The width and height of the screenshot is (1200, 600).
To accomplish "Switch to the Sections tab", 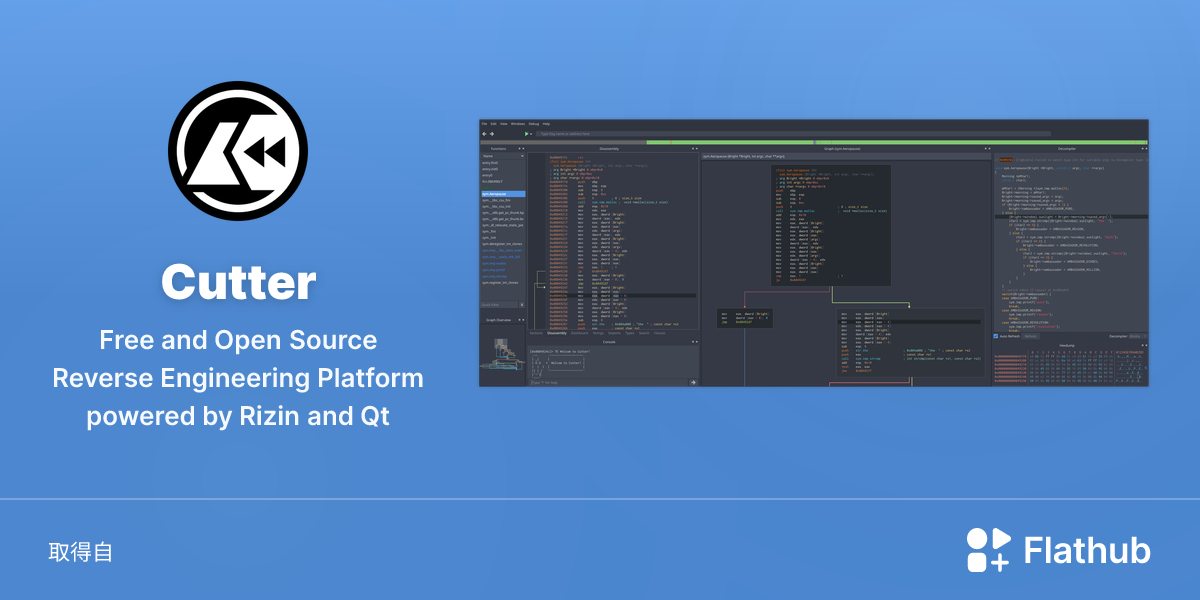I will click(536, 333).
